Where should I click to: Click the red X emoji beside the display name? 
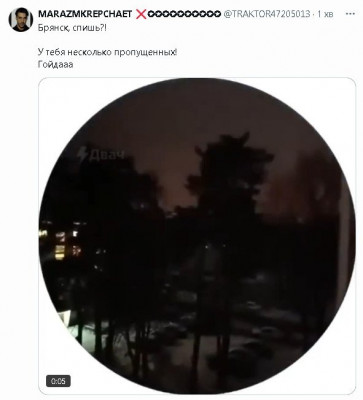pyautogui.click(x=141, y=14)
